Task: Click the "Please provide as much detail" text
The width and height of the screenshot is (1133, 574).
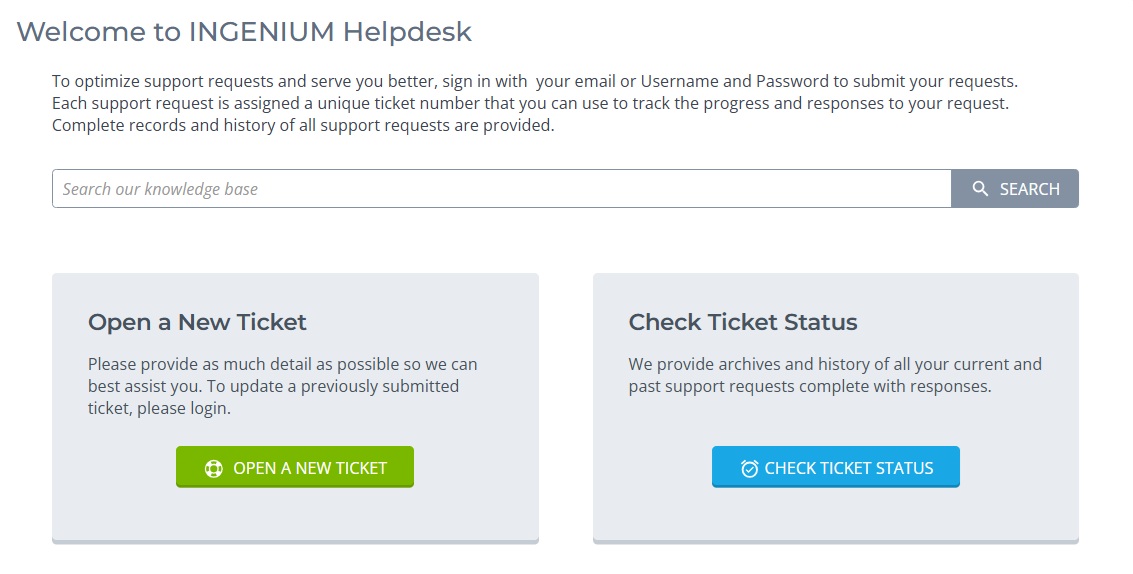Action: click(x=282, y=364)
